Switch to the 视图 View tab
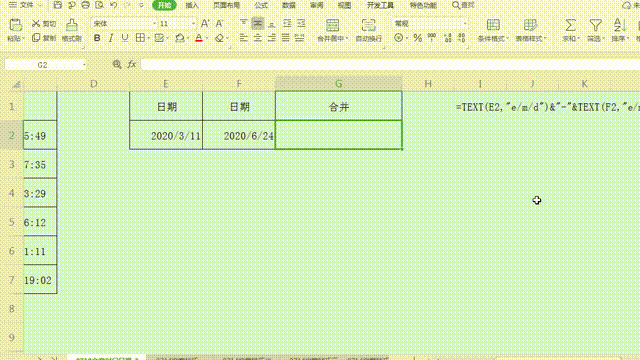The image size is (640, 360). (344, 5)
